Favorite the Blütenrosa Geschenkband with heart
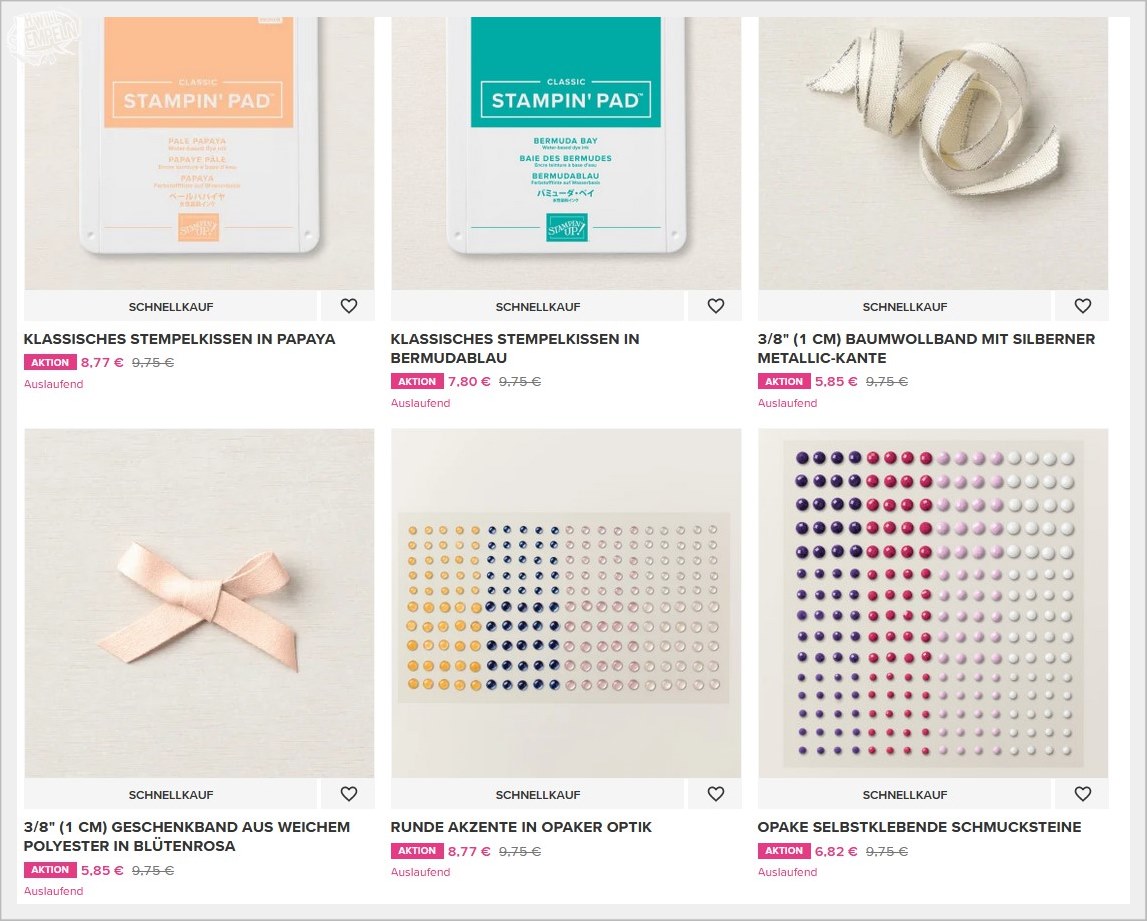 (x=349, y=794)
